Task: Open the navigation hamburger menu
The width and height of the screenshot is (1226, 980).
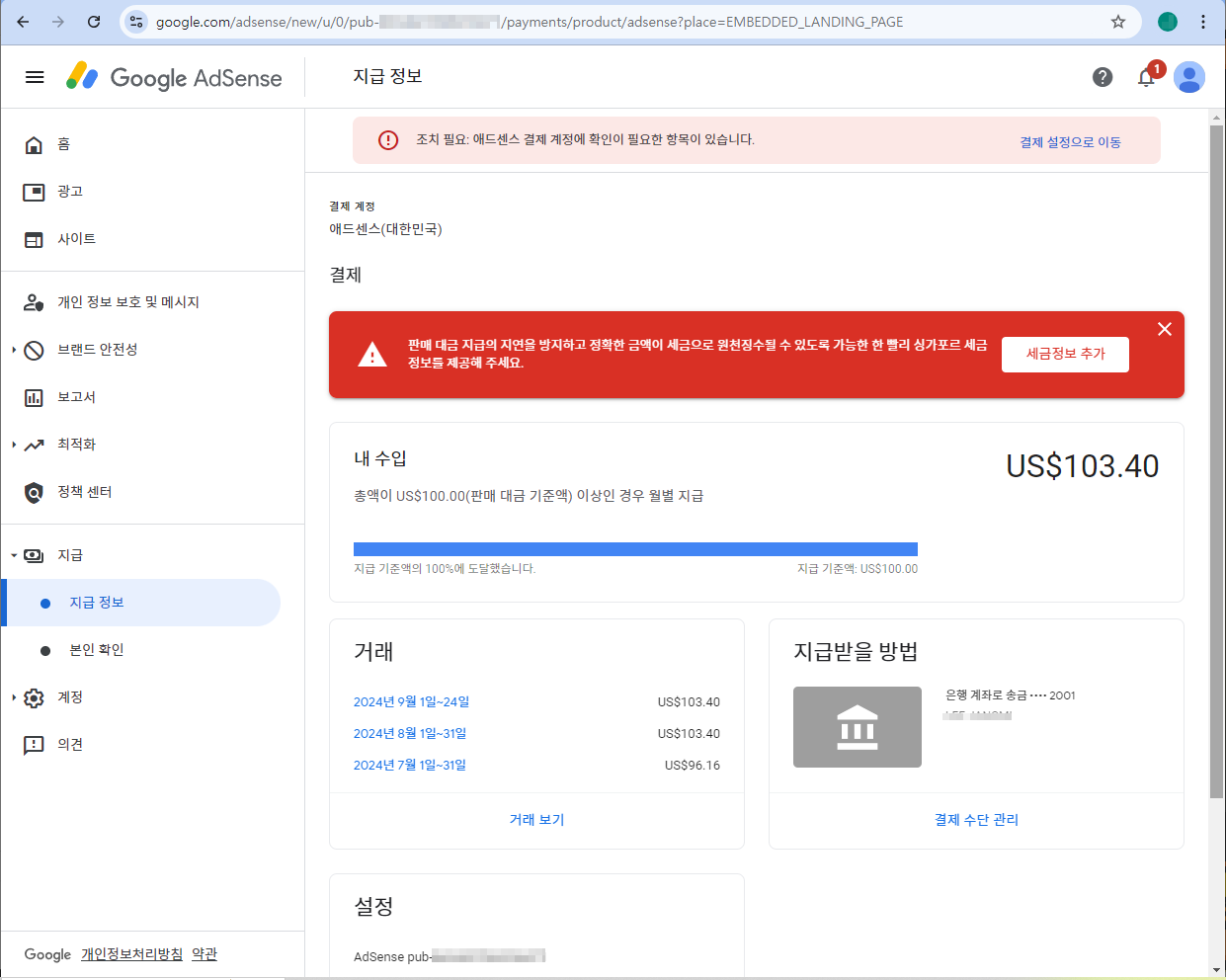Action: pyautogui.click(x=35, y=77)
